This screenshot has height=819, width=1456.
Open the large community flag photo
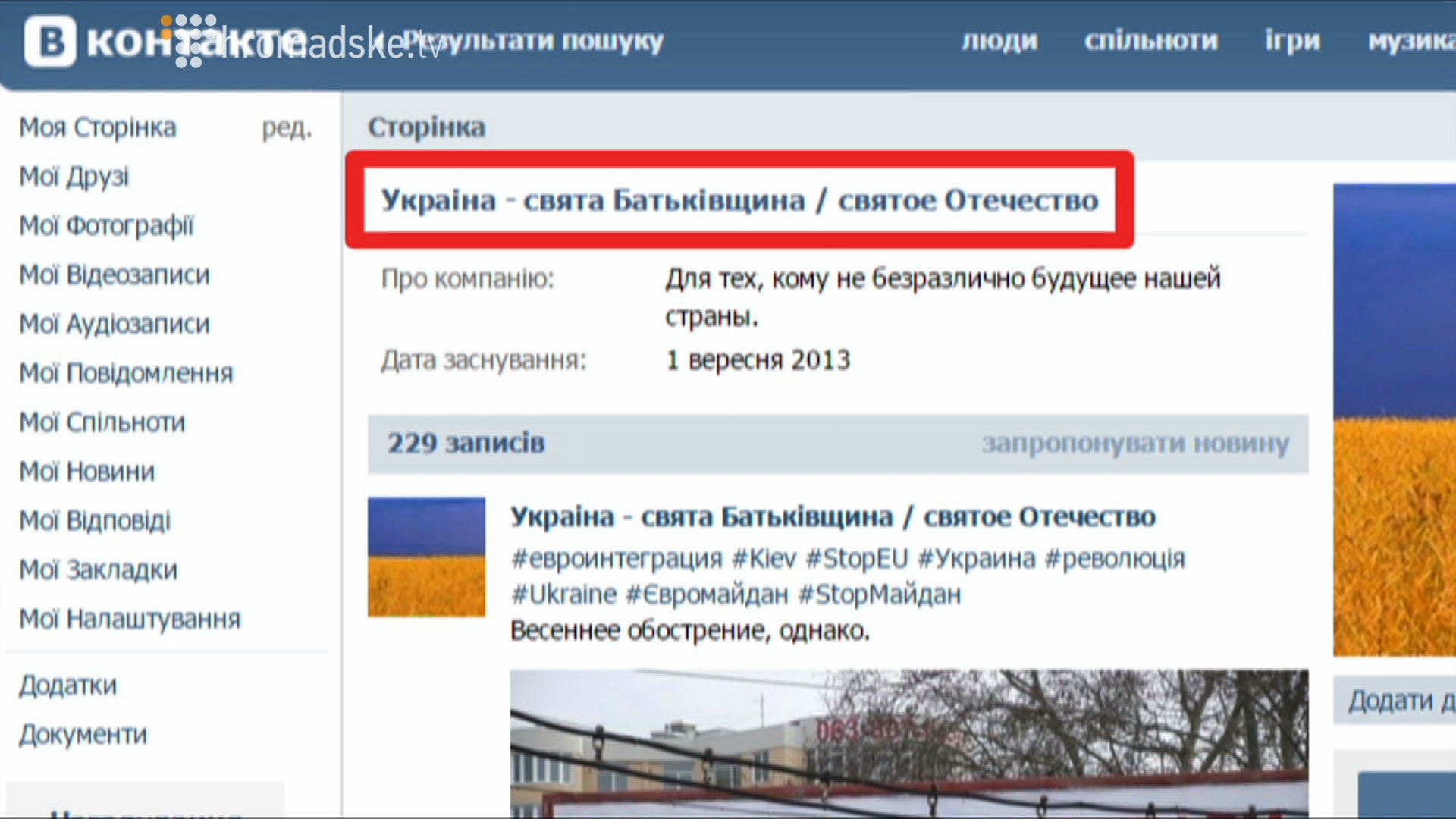(x=1395, y=419)
